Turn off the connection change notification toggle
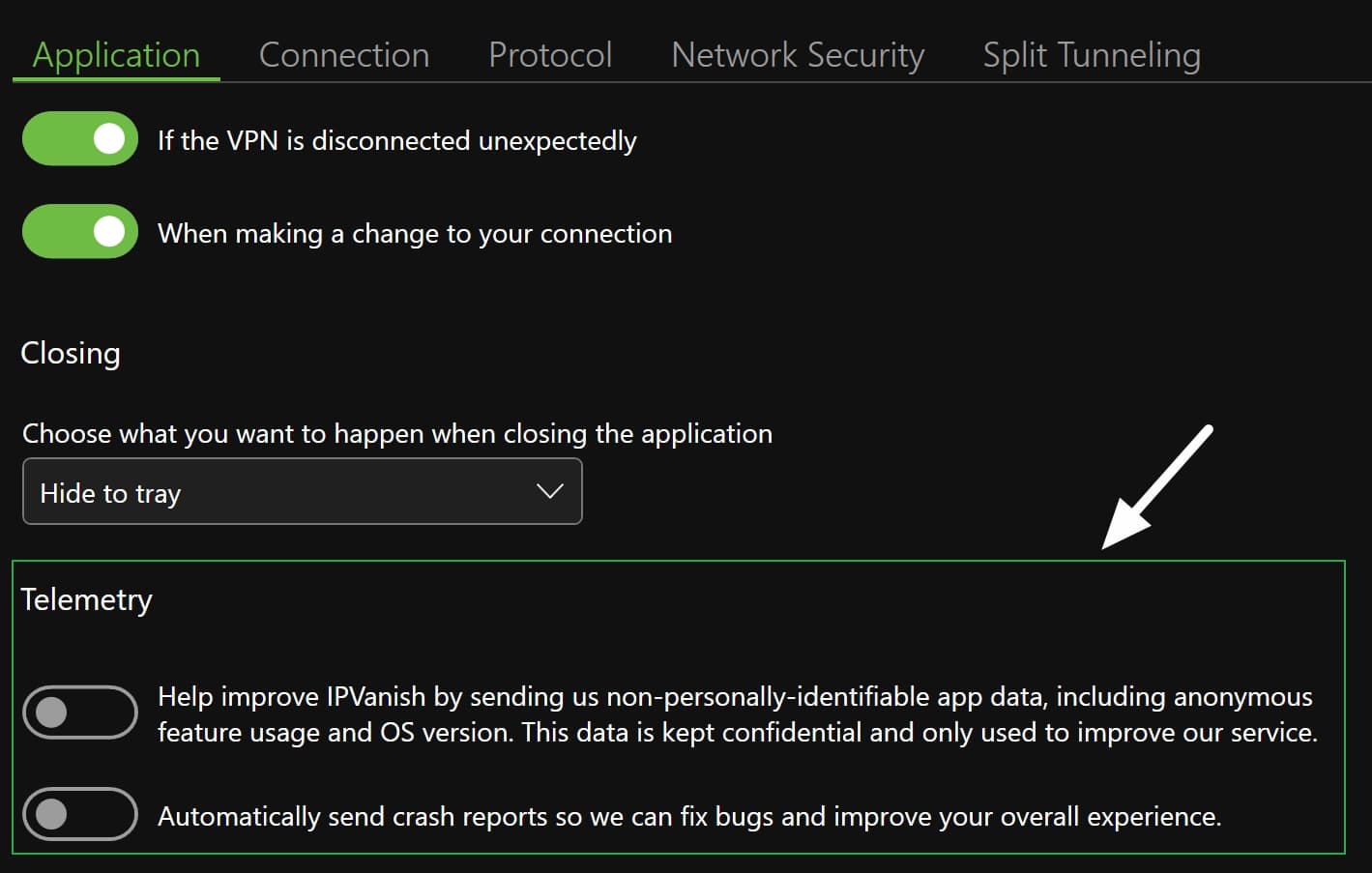The width and height of the screenshot is (1372, 873). coord(80,232)
